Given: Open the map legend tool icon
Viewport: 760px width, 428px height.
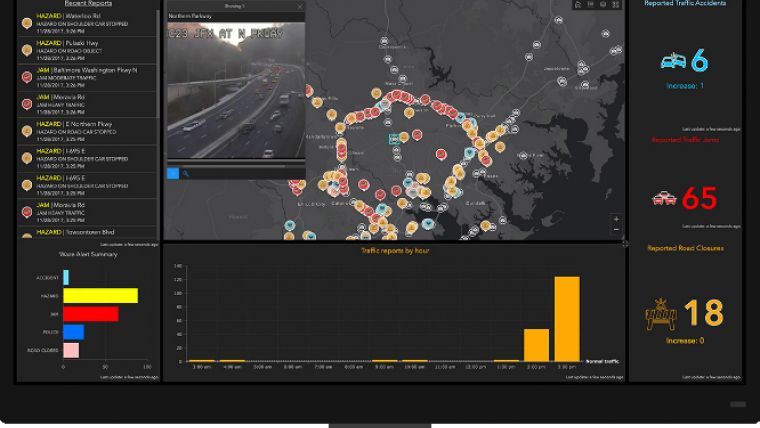Looking at the screenshot, I should tap(590, 5).
